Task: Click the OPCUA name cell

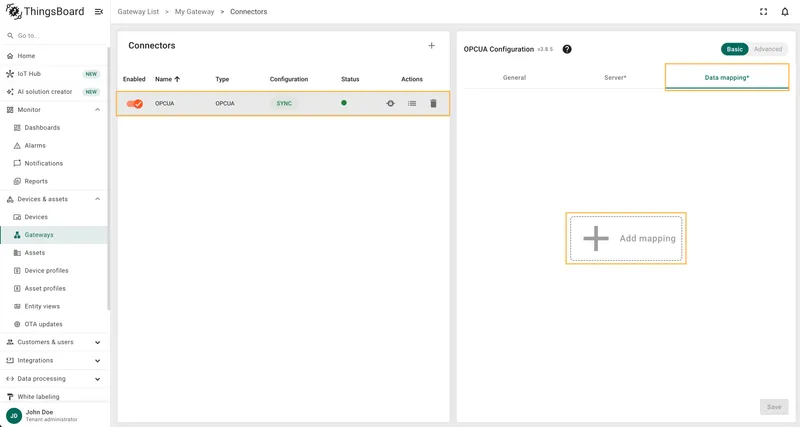Action: [165, 103]
